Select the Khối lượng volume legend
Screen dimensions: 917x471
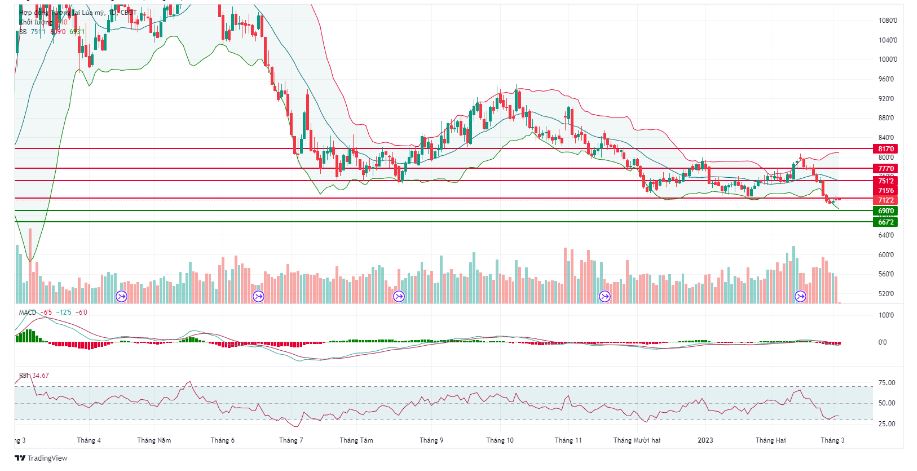point(41,22)
